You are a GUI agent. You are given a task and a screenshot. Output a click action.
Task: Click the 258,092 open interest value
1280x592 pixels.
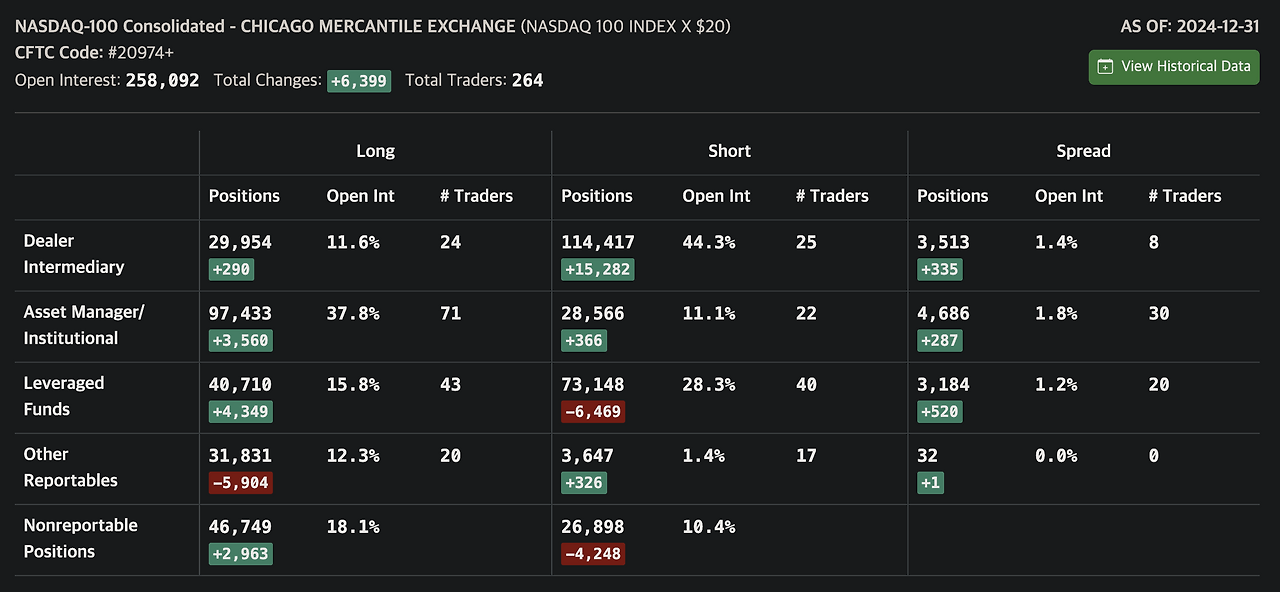point(162,80)
